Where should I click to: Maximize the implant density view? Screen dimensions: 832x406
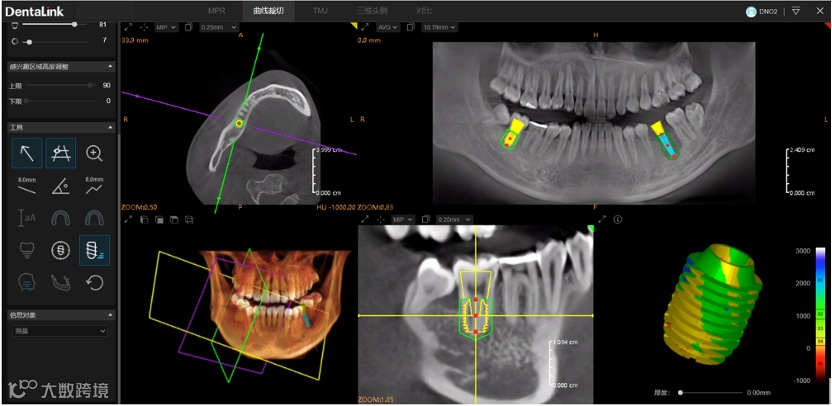602,219
